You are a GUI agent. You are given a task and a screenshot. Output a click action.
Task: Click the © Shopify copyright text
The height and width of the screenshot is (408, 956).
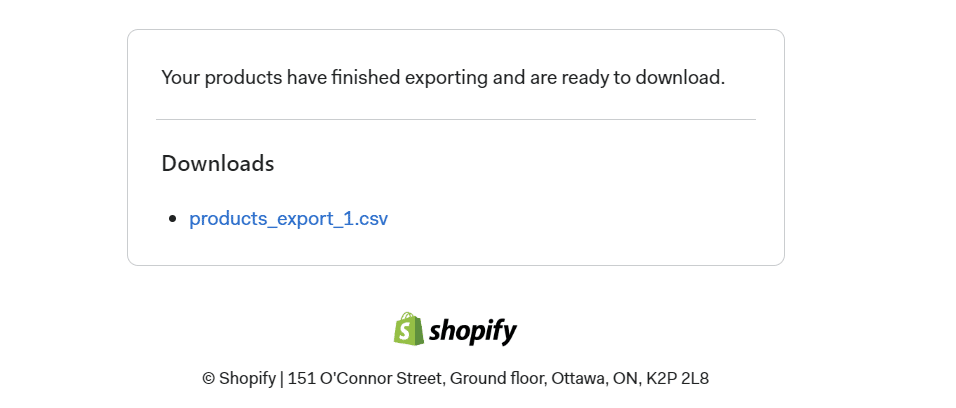239,378
